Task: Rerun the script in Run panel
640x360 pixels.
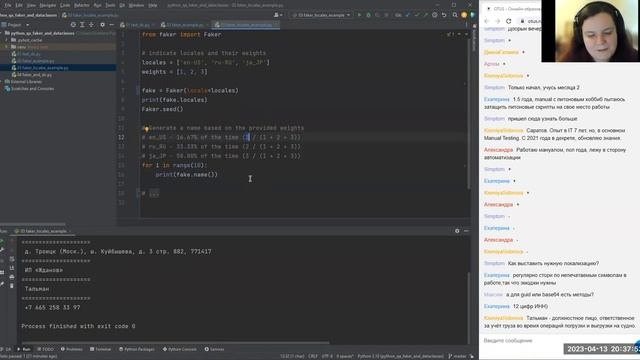Action: [2, 241]
